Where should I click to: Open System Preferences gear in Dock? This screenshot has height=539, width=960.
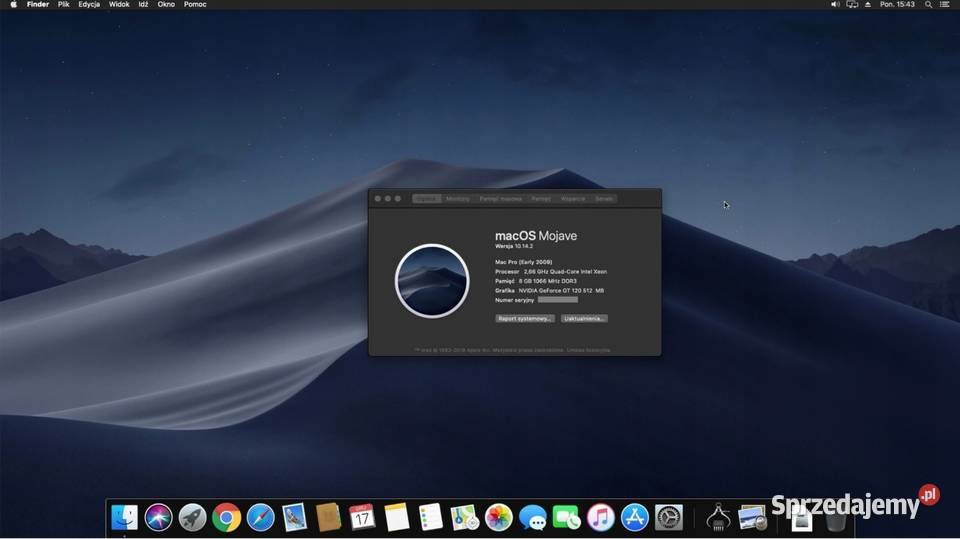pyautogui.click(x=669, y=518)
